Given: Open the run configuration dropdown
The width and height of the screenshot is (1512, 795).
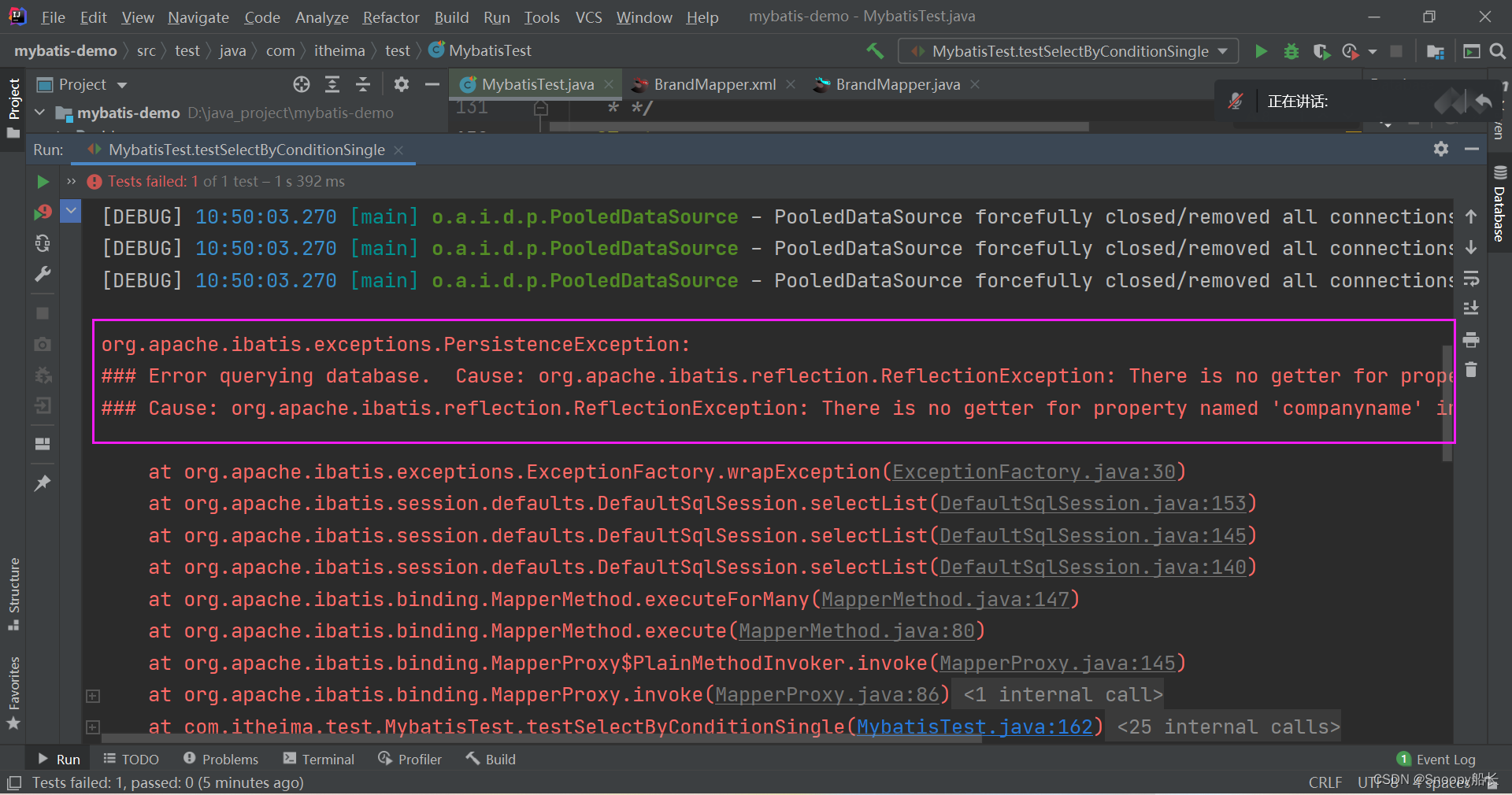Looking at the screenshot, I should pos(1068,51).
